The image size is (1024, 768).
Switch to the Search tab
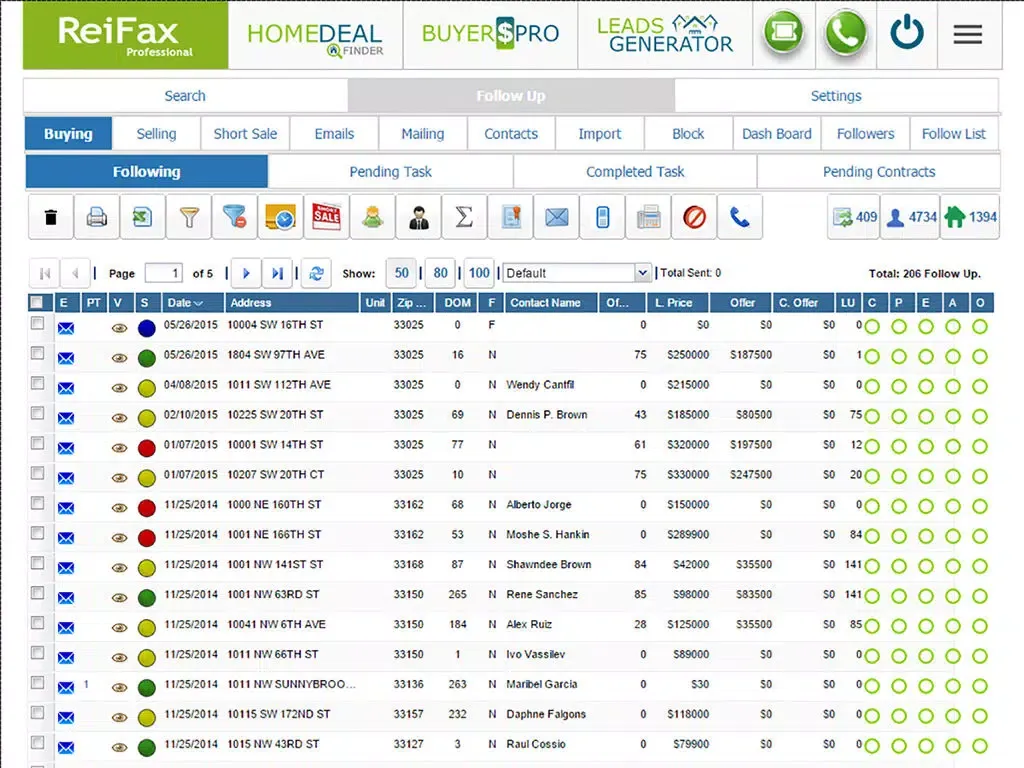pos(185,96)
